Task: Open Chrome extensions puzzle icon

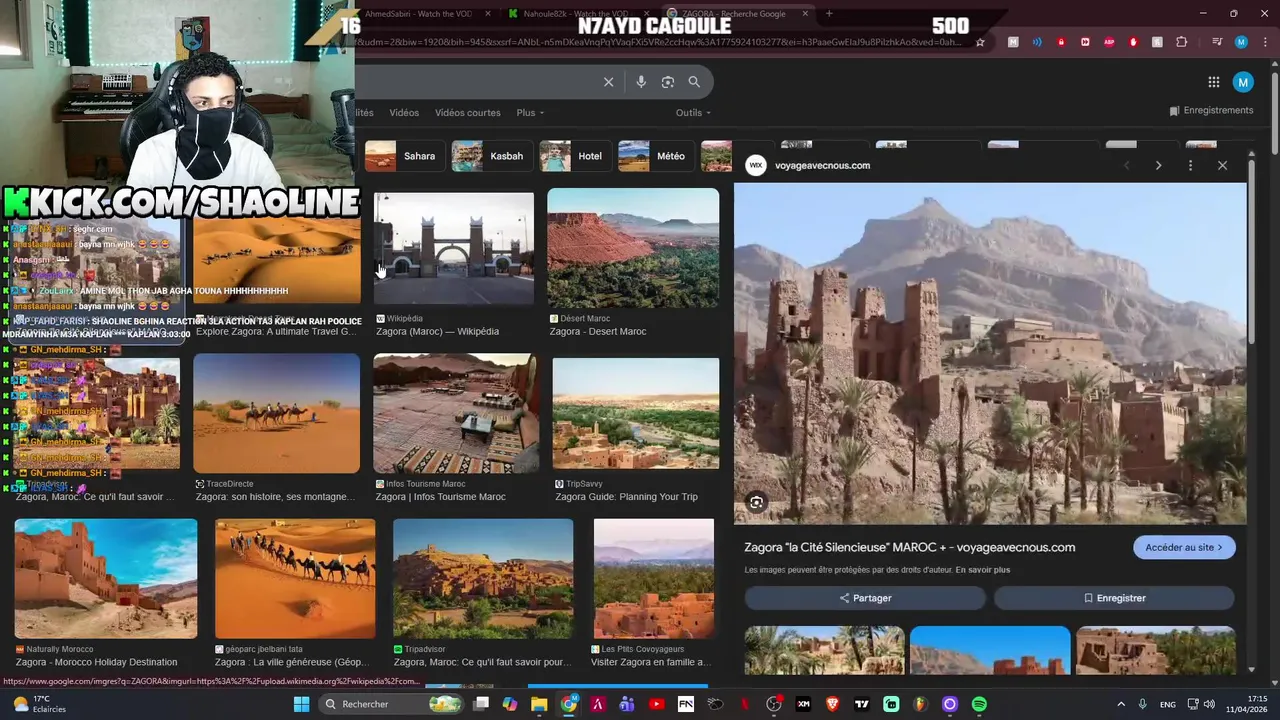Action: 1182,42
